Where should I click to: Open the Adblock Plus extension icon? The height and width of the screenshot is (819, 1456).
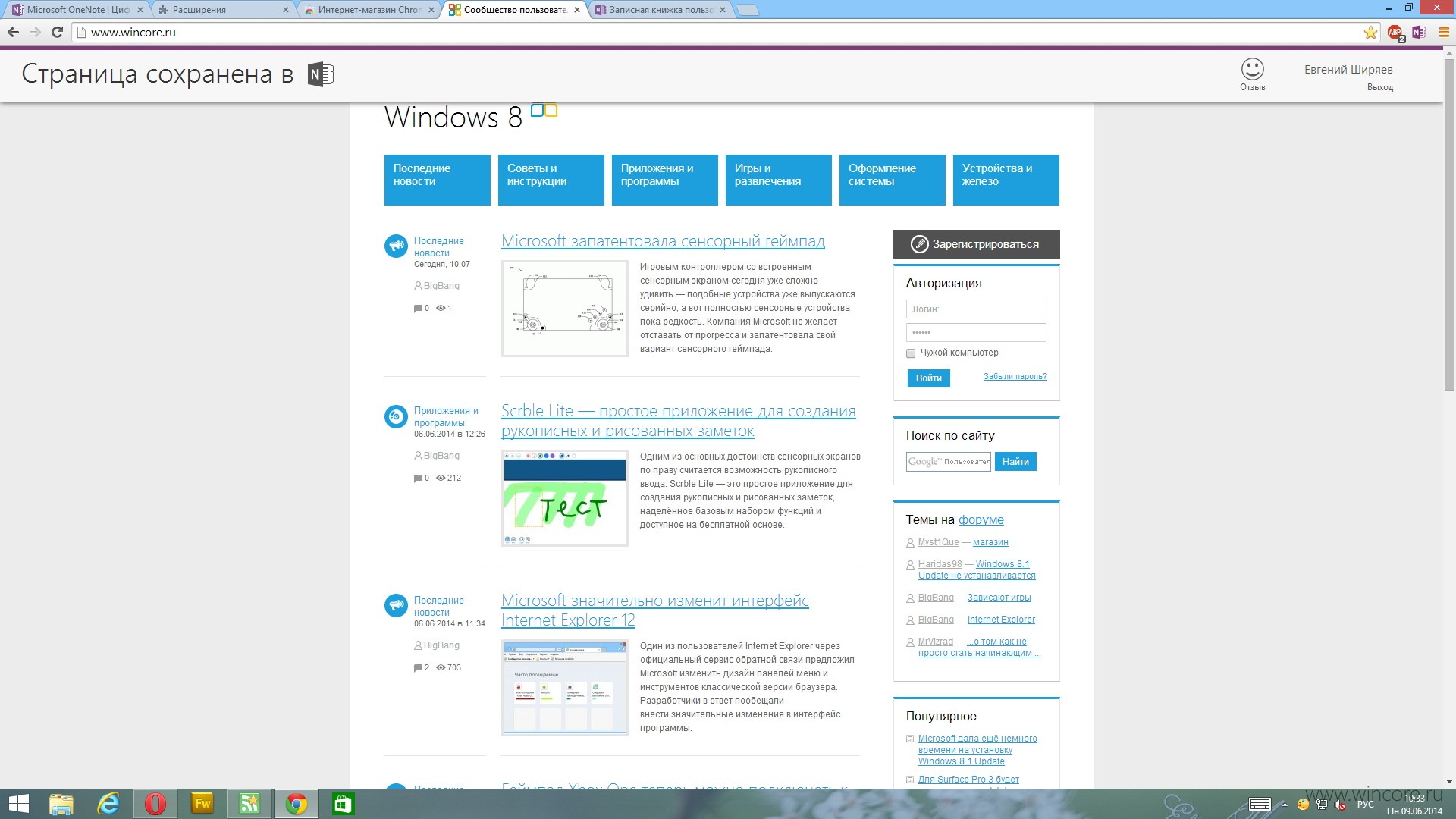coord(1395,33)
